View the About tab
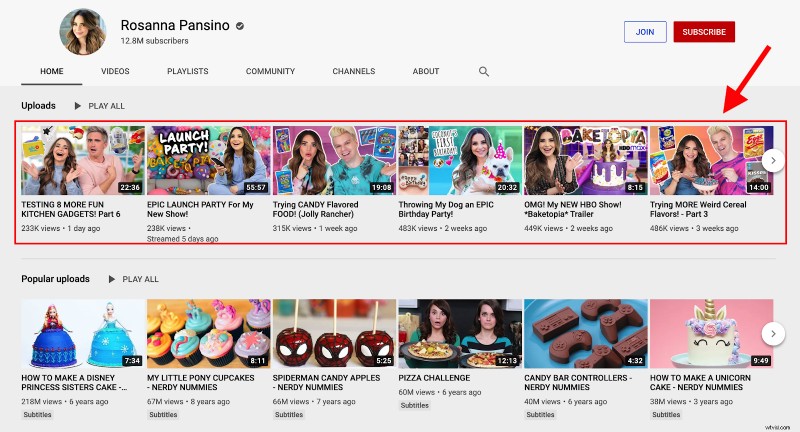This screenshot has height=432, width=800. point(426,72)
